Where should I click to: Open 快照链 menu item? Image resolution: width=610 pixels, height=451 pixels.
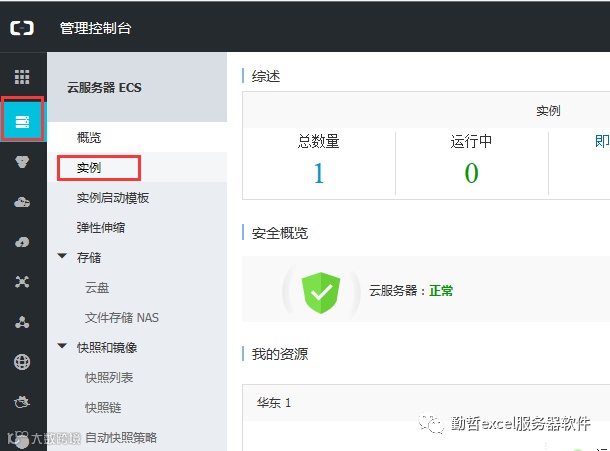coord(103,407)
